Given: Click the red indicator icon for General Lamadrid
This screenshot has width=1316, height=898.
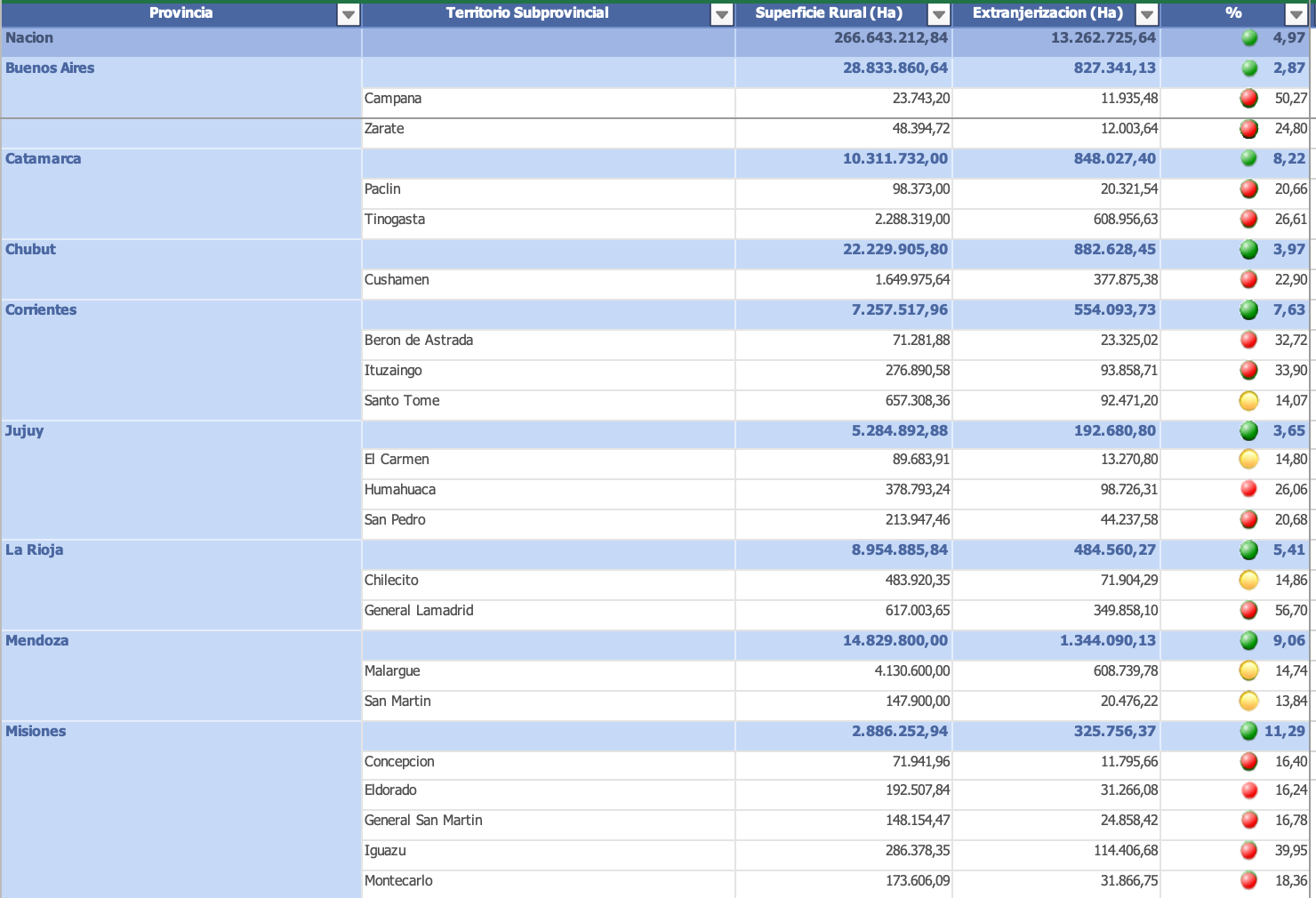Looking at the screenshot, I should [x=1249, y=611].
